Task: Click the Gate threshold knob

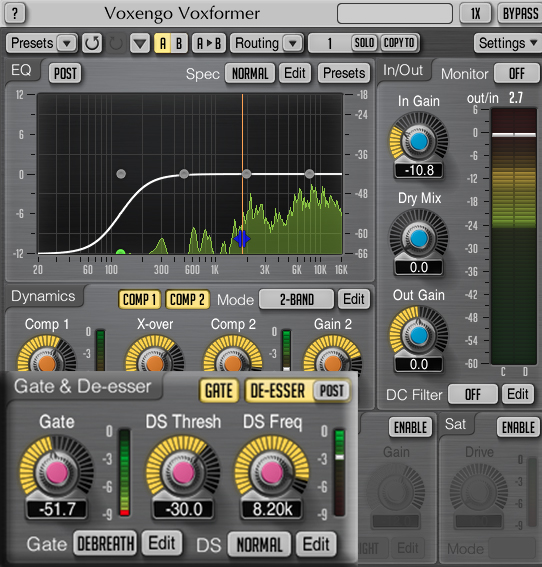Action: point(56,472)
